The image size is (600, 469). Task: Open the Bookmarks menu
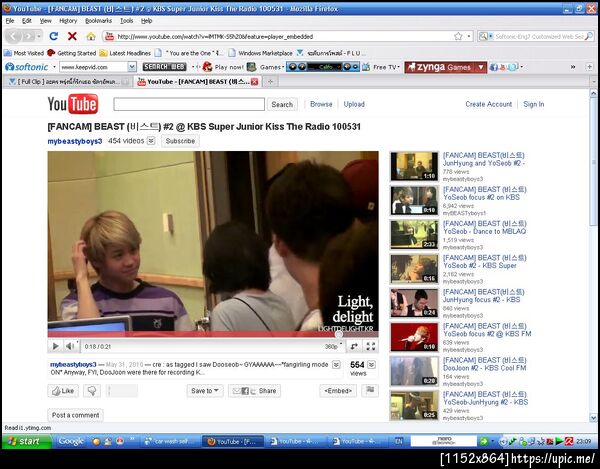coord(98,21)
